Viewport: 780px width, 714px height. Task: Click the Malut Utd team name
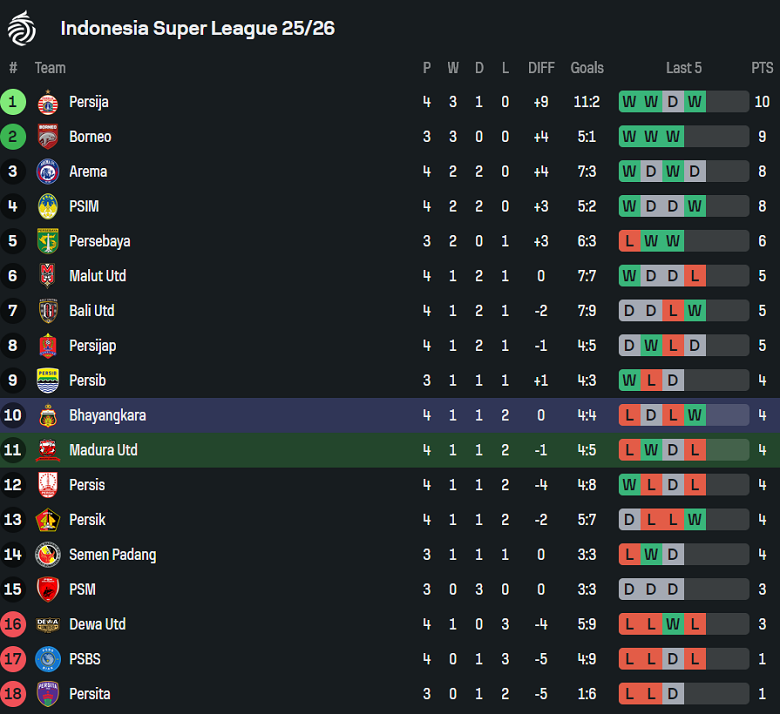point(97,276)
